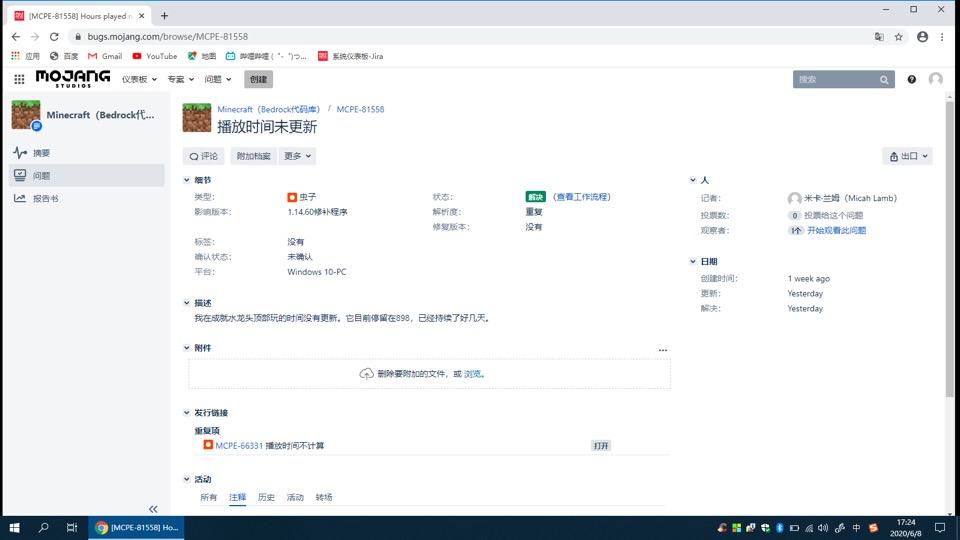The height and width of the screenshot is (540, 960).
Task: Click the search magnifier icon in Jira search box
Action: pyautogui.click(x=884, y=80)
